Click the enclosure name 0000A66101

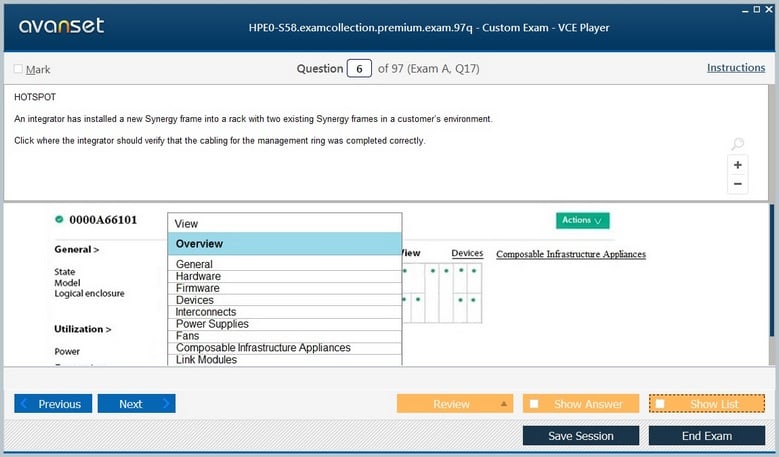point(103,220)
